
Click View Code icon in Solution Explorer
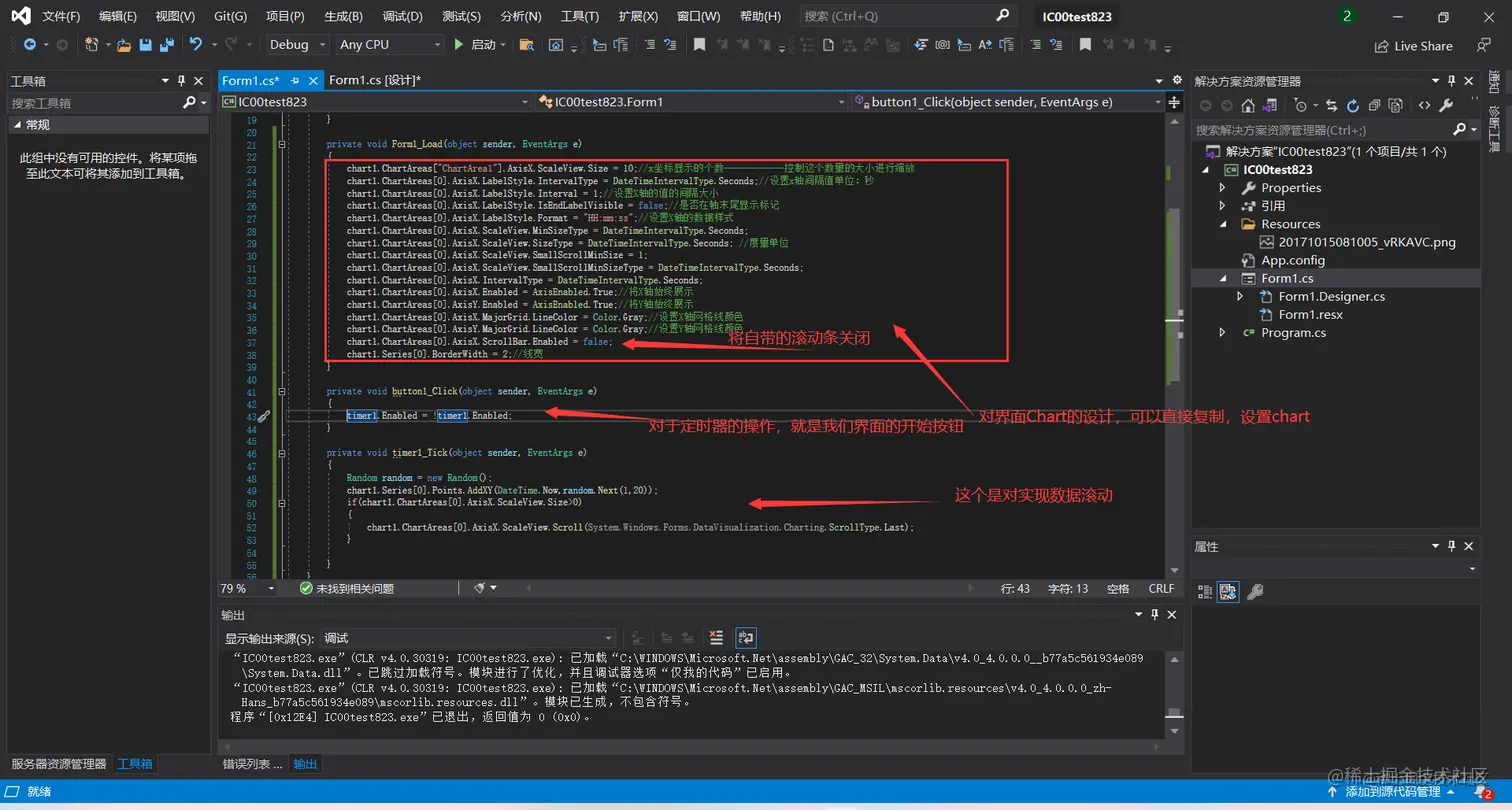pyautogui.click(x=1424, y=105)
